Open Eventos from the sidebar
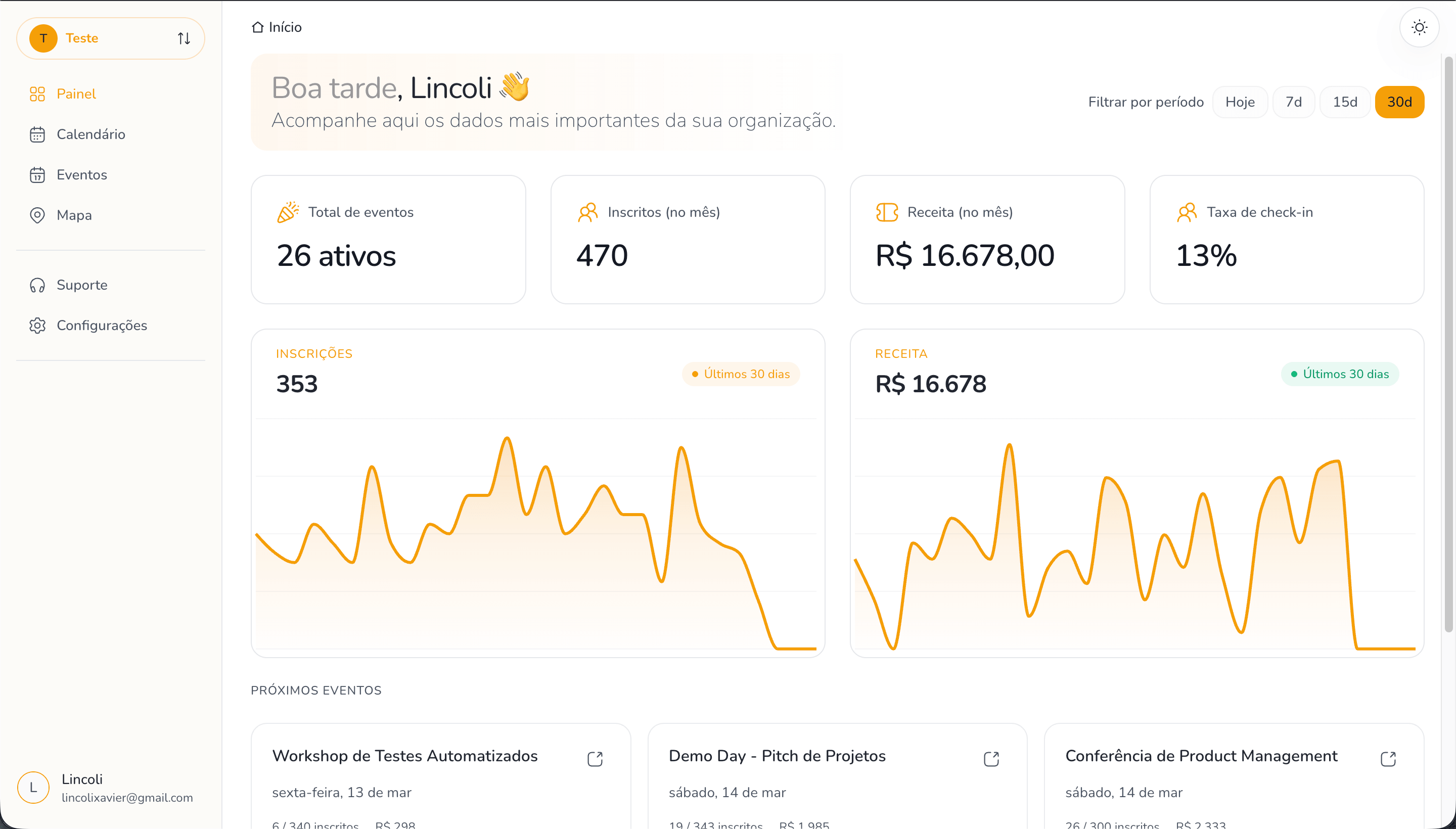The height and width of the screenshot is (829, 1456). 81,175
